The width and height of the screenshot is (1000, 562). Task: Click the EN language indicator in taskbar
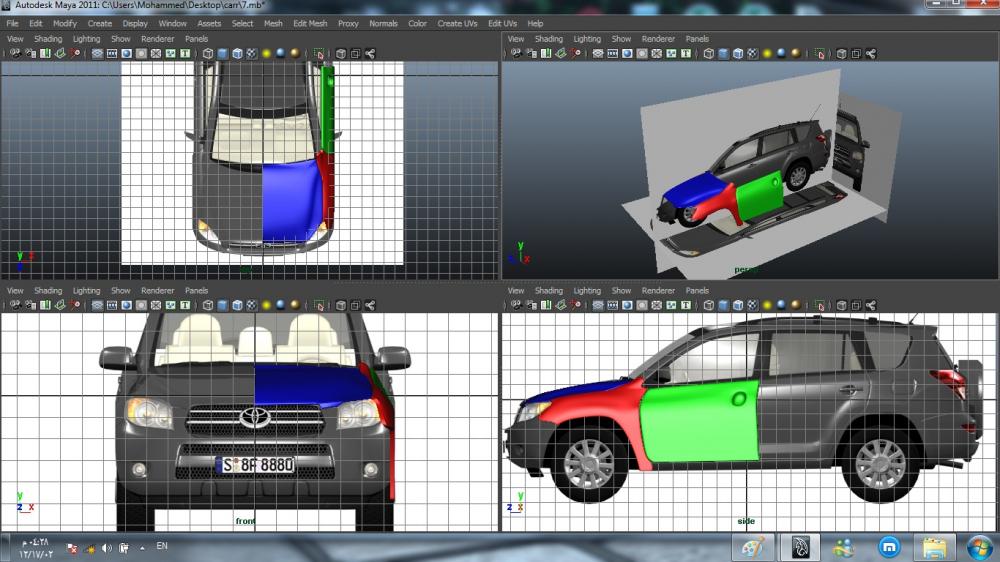(x=162, y=547)
